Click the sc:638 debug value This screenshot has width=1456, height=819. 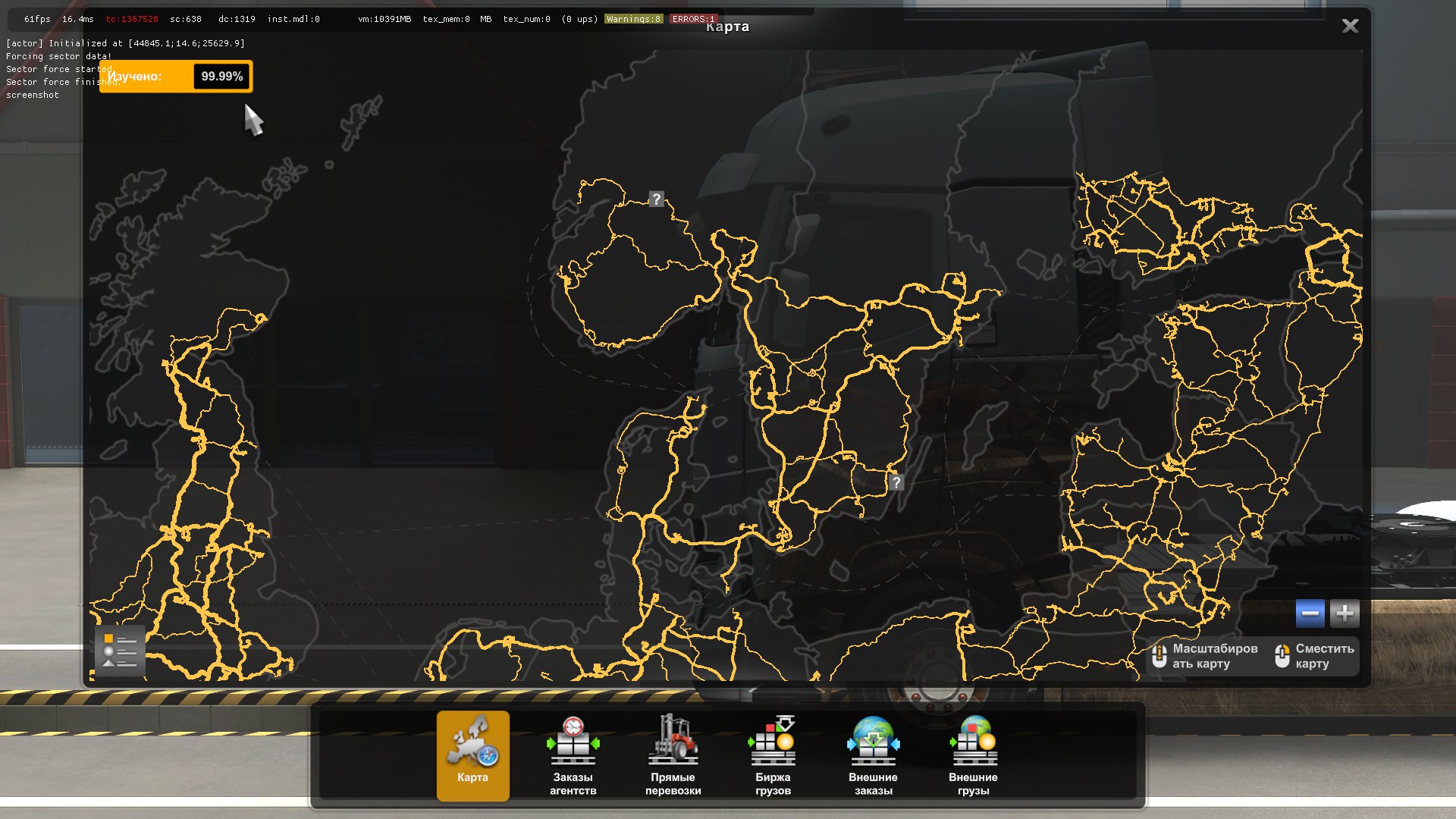tap(186, 19)
